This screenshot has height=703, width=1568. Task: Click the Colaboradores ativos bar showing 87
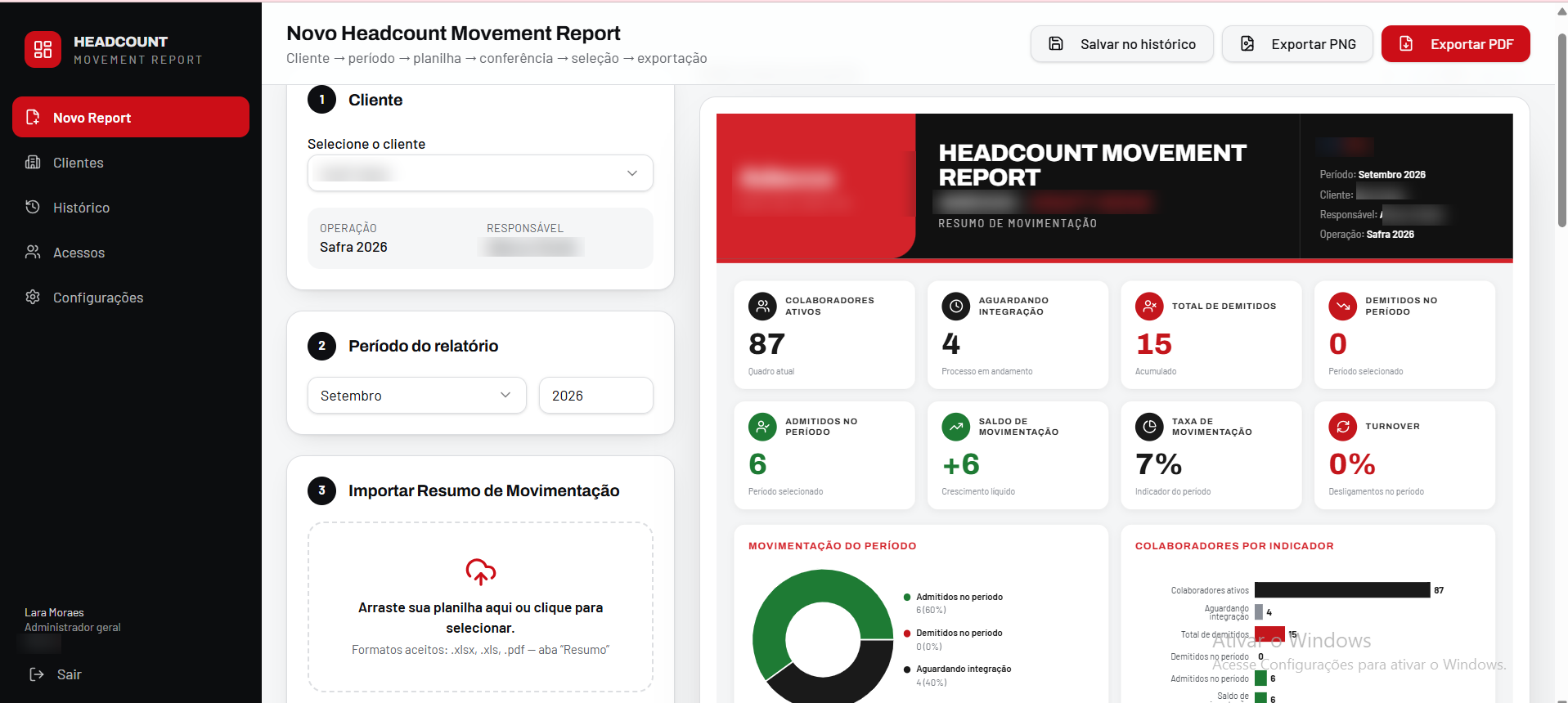point(1342,589)
